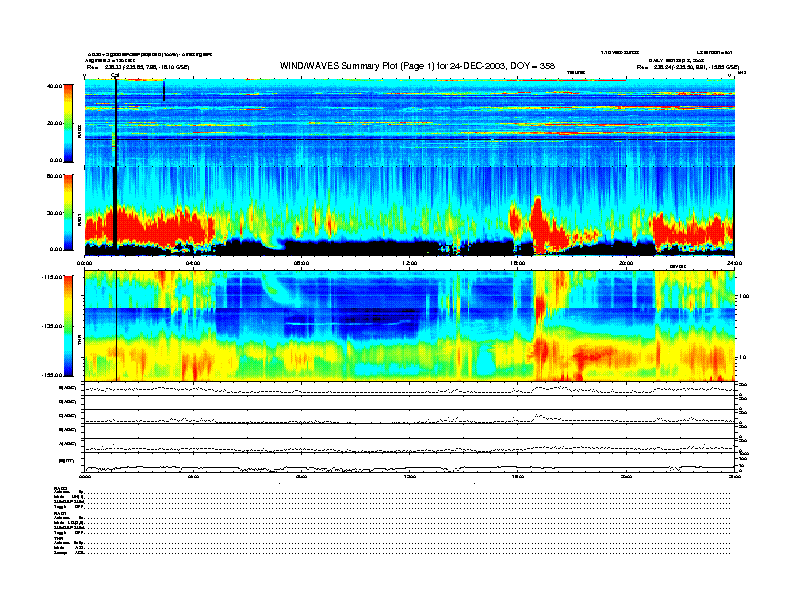Click the 04:00 tick label under RAD1 spectrogram
Viewport: 792px width, 612px height.
(x=193, y=263)
